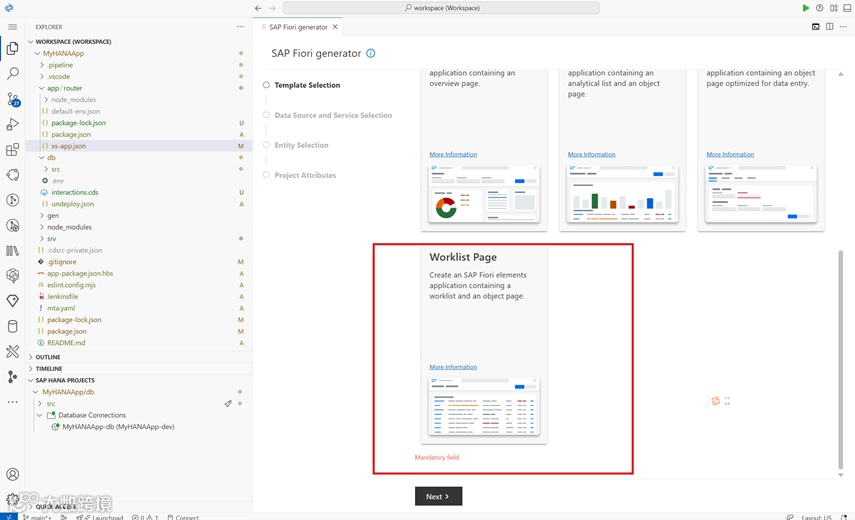Expand the .pipeline folder
855x520 pixels.
(x=60, y=65)
